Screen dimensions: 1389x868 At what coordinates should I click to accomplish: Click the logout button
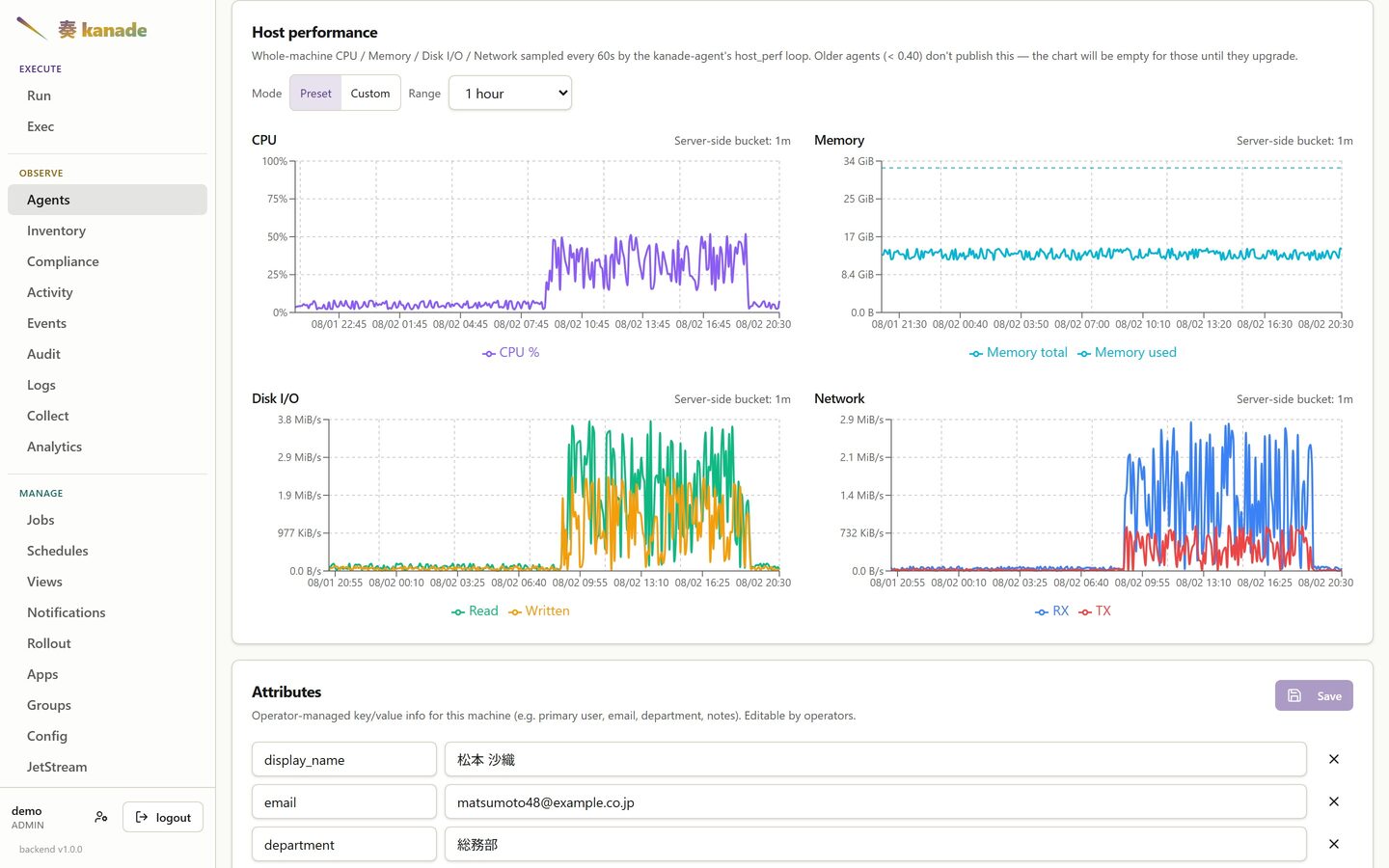pos(163,817)
